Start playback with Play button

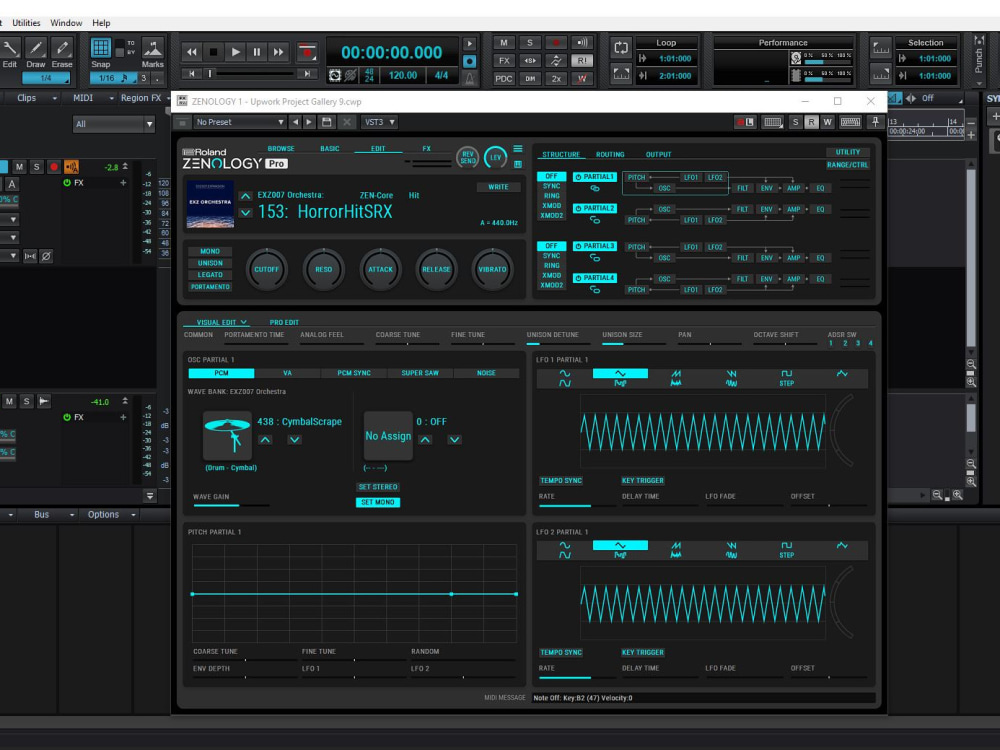[235, 52]
